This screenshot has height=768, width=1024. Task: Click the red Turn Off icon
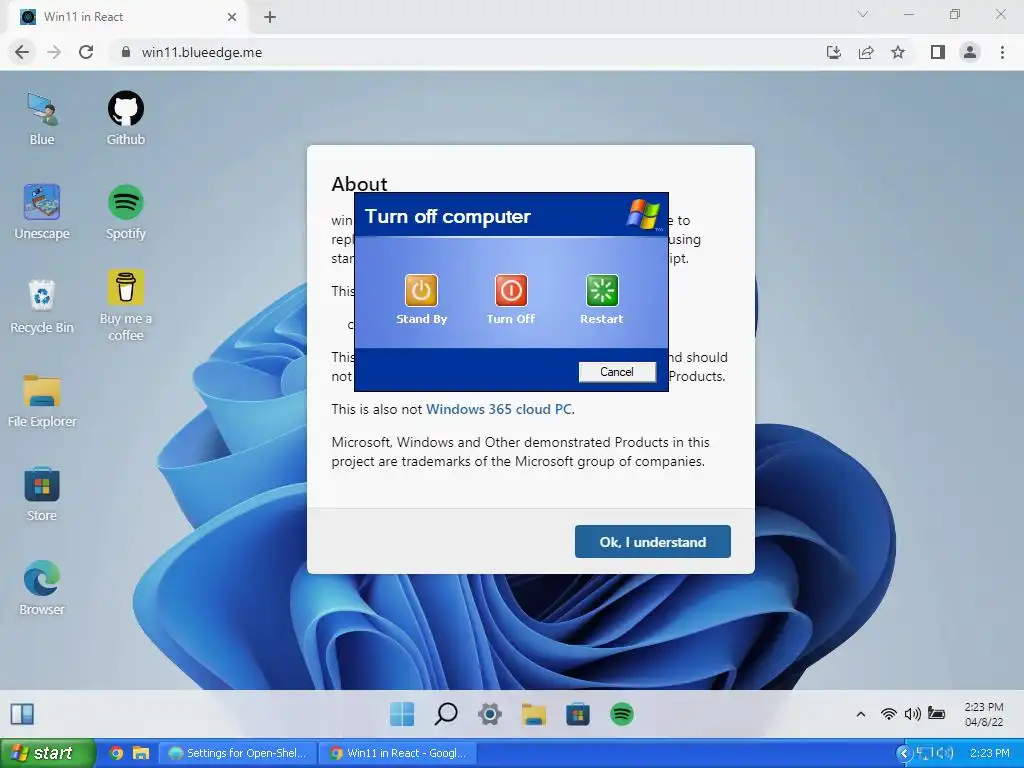511,291
